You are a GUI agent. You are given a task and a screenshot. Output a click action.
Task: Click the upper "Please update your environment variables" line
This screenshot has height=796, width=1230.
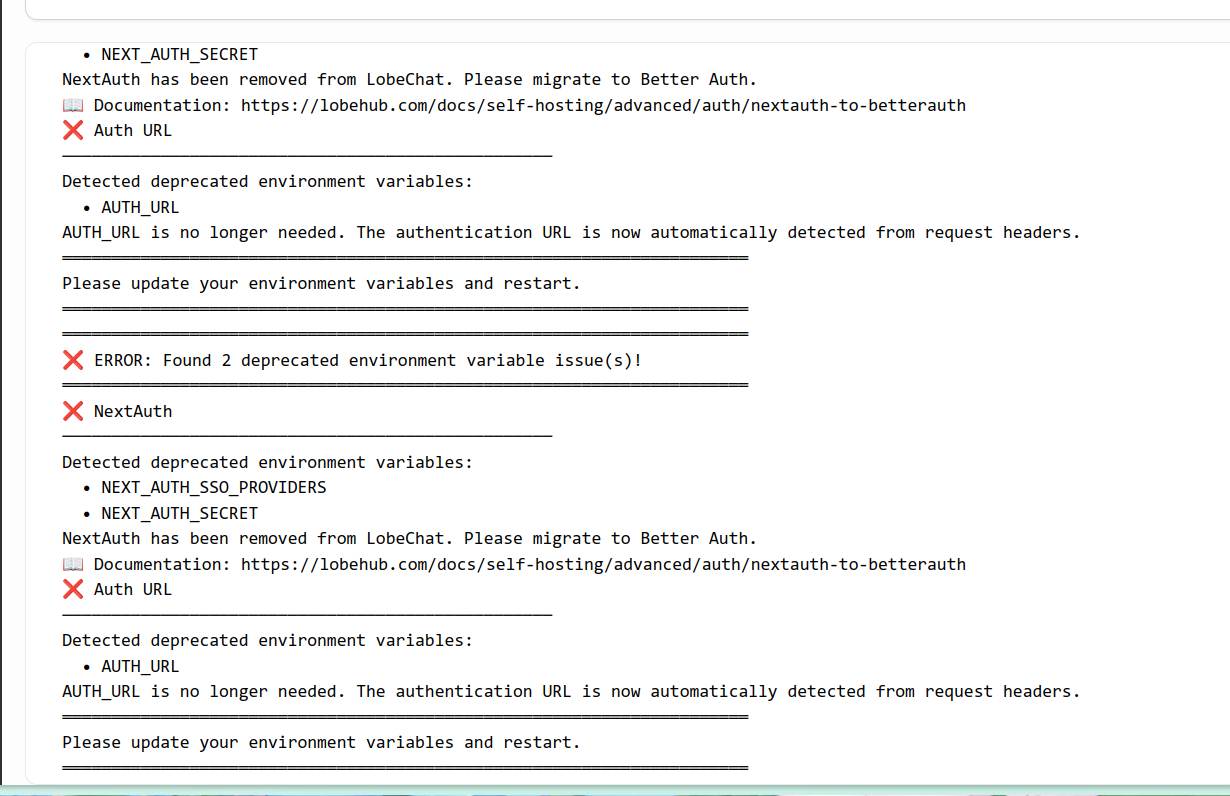tap(321, 283)
